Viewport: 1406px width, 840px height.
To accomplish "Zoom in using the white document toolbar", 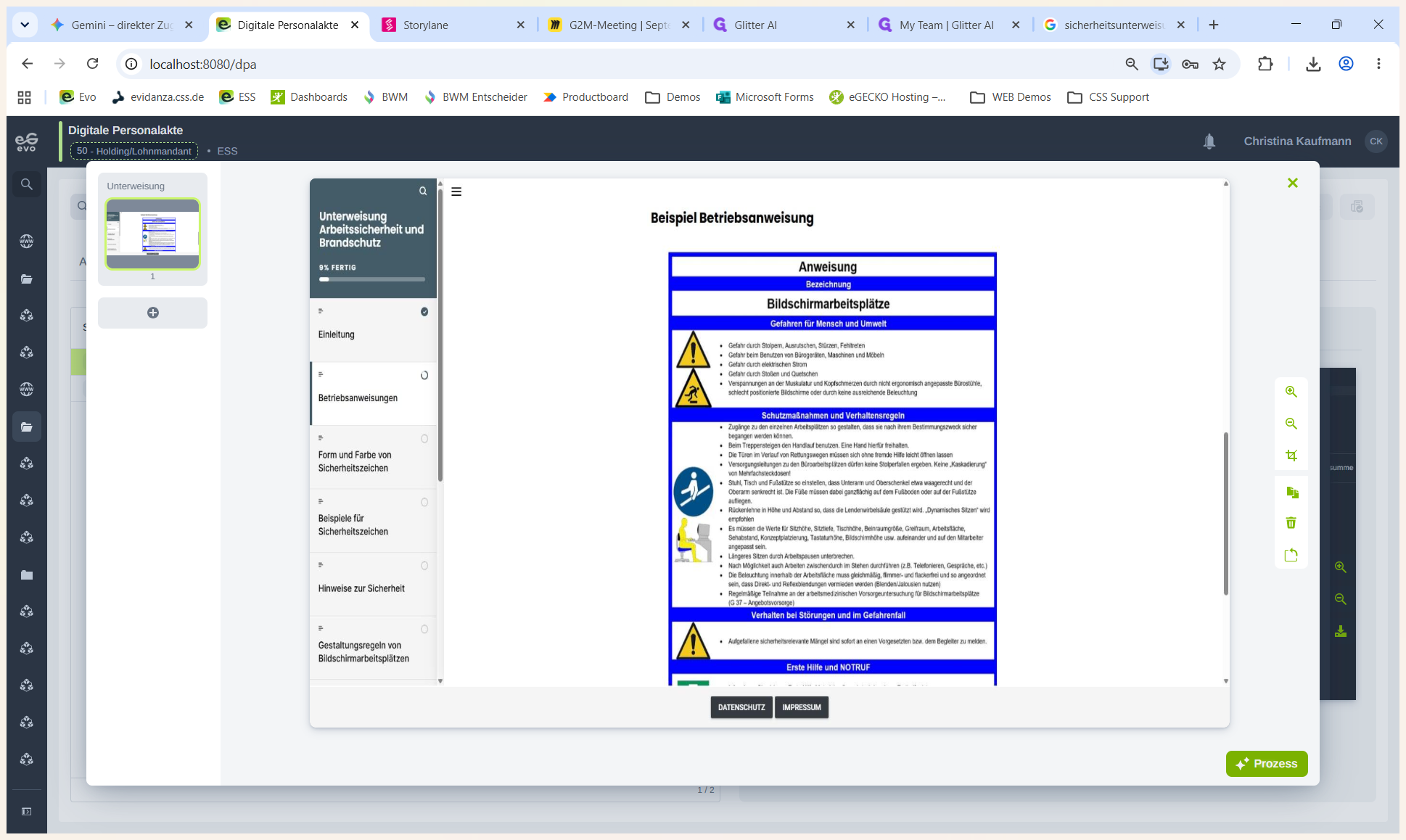I will [x=1291, y=392].
